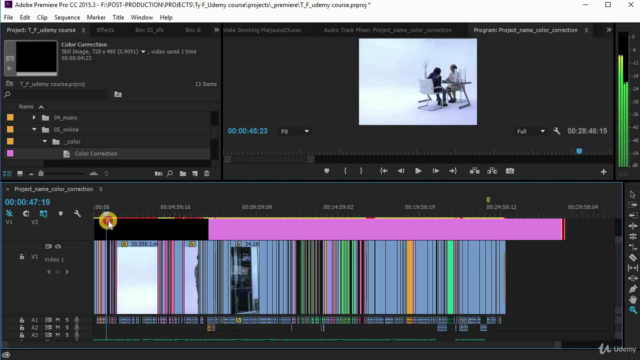Play the sequence in Program monitor

(x=418, y=171)
